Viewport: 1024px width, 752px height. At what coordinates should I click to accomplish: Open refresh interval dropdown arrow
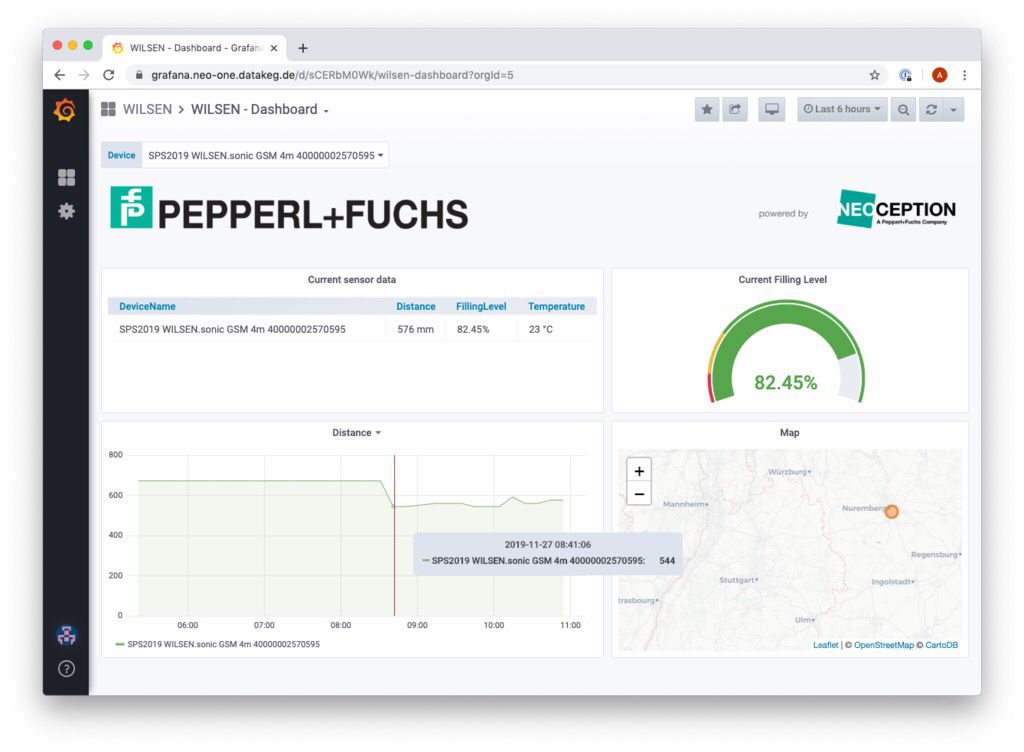[x=953, y=110]
